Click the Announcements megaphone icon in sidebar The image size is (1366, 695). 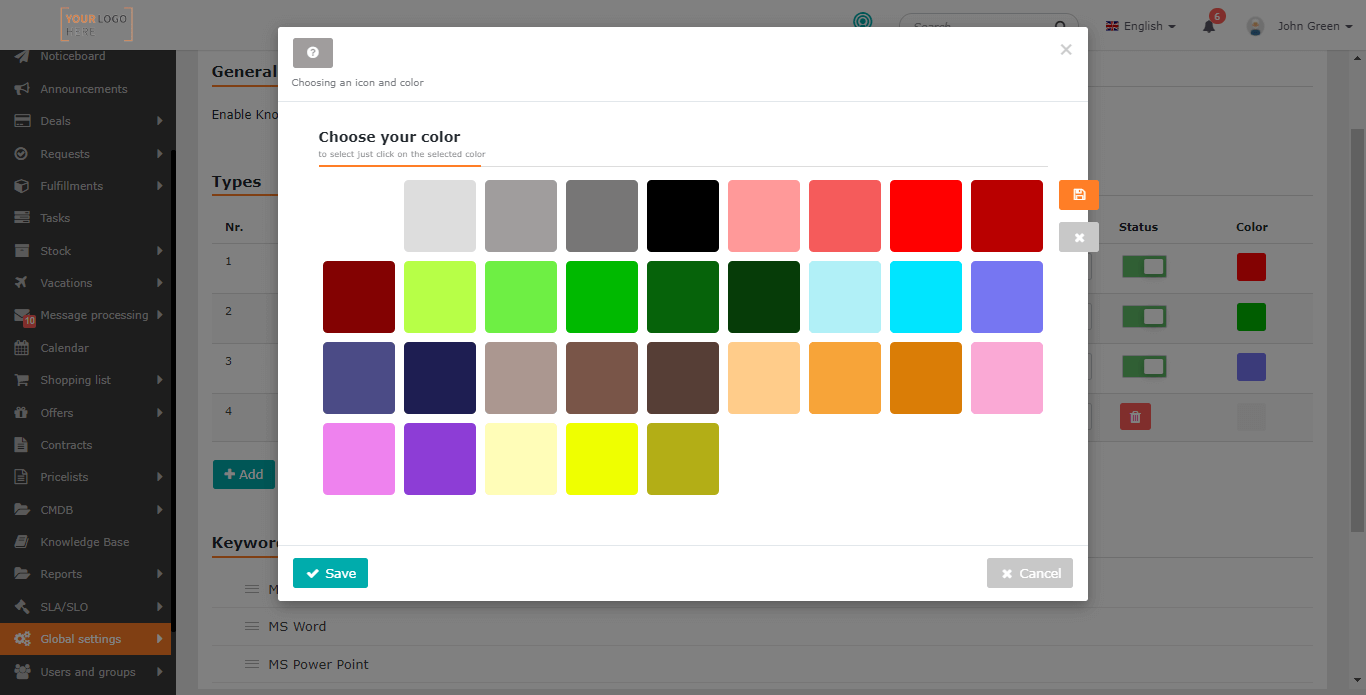pos(22,89)
